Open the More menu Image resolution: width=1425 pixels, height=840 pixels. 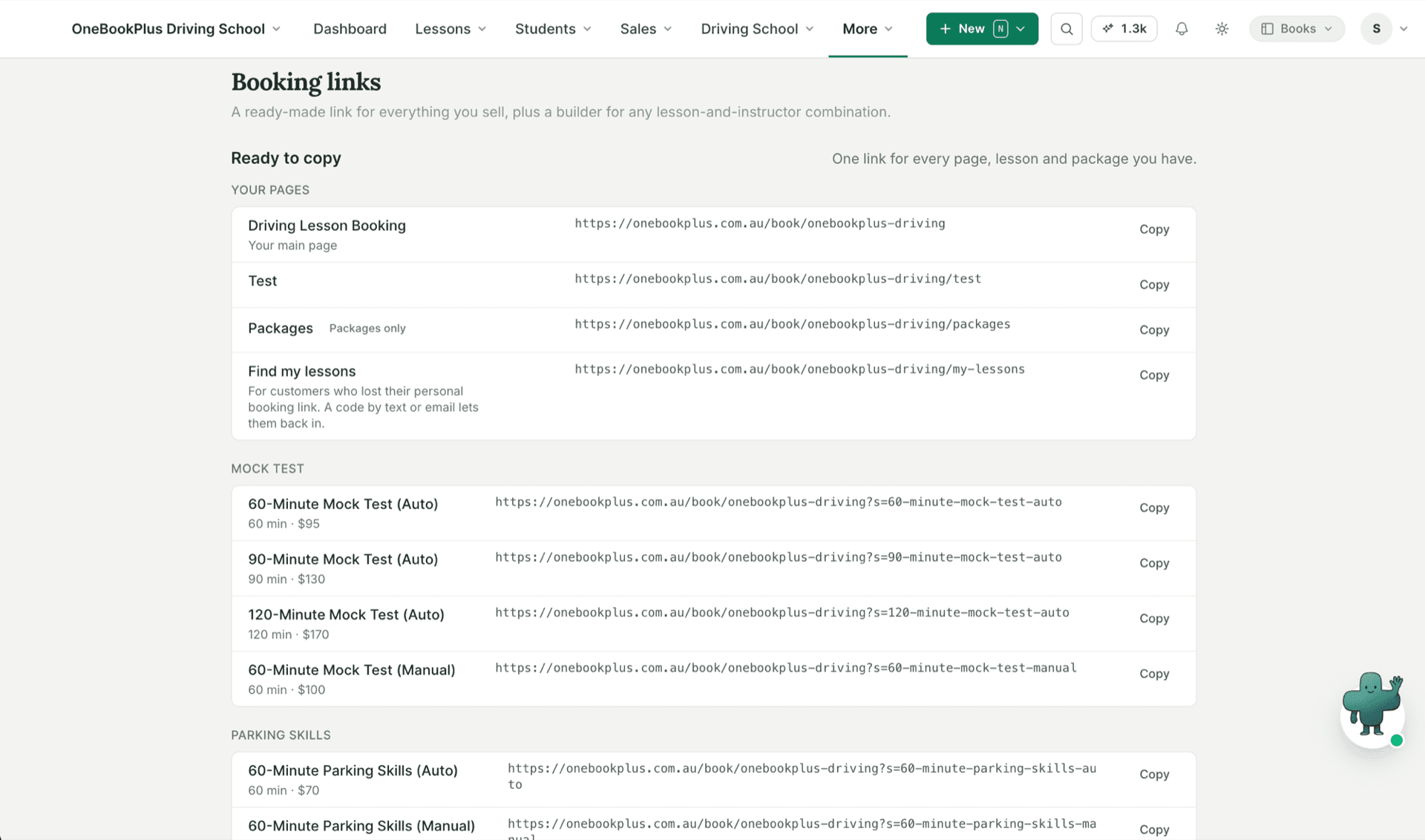(x=868, y=29)
